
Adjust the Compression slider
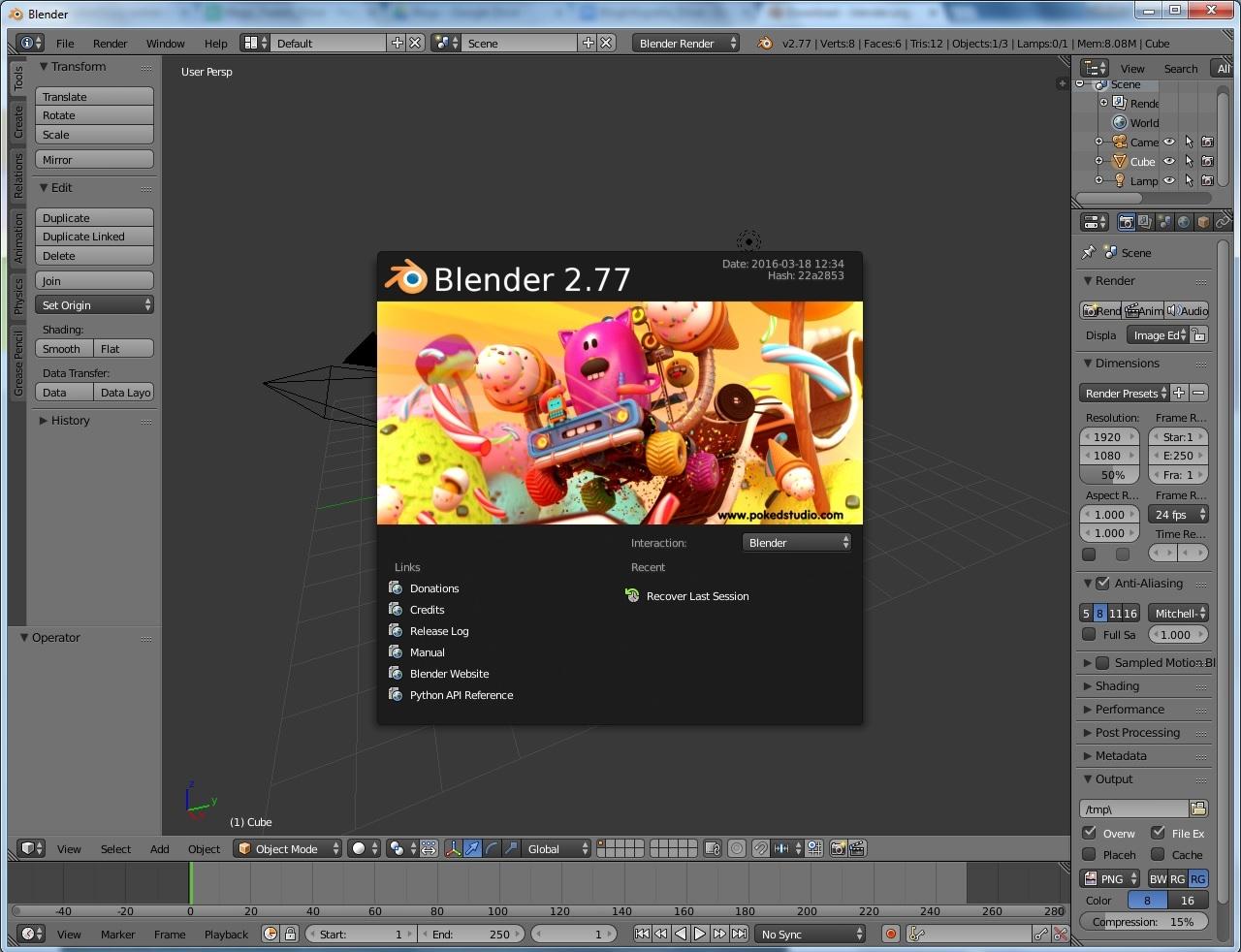tap(1144, 921)
